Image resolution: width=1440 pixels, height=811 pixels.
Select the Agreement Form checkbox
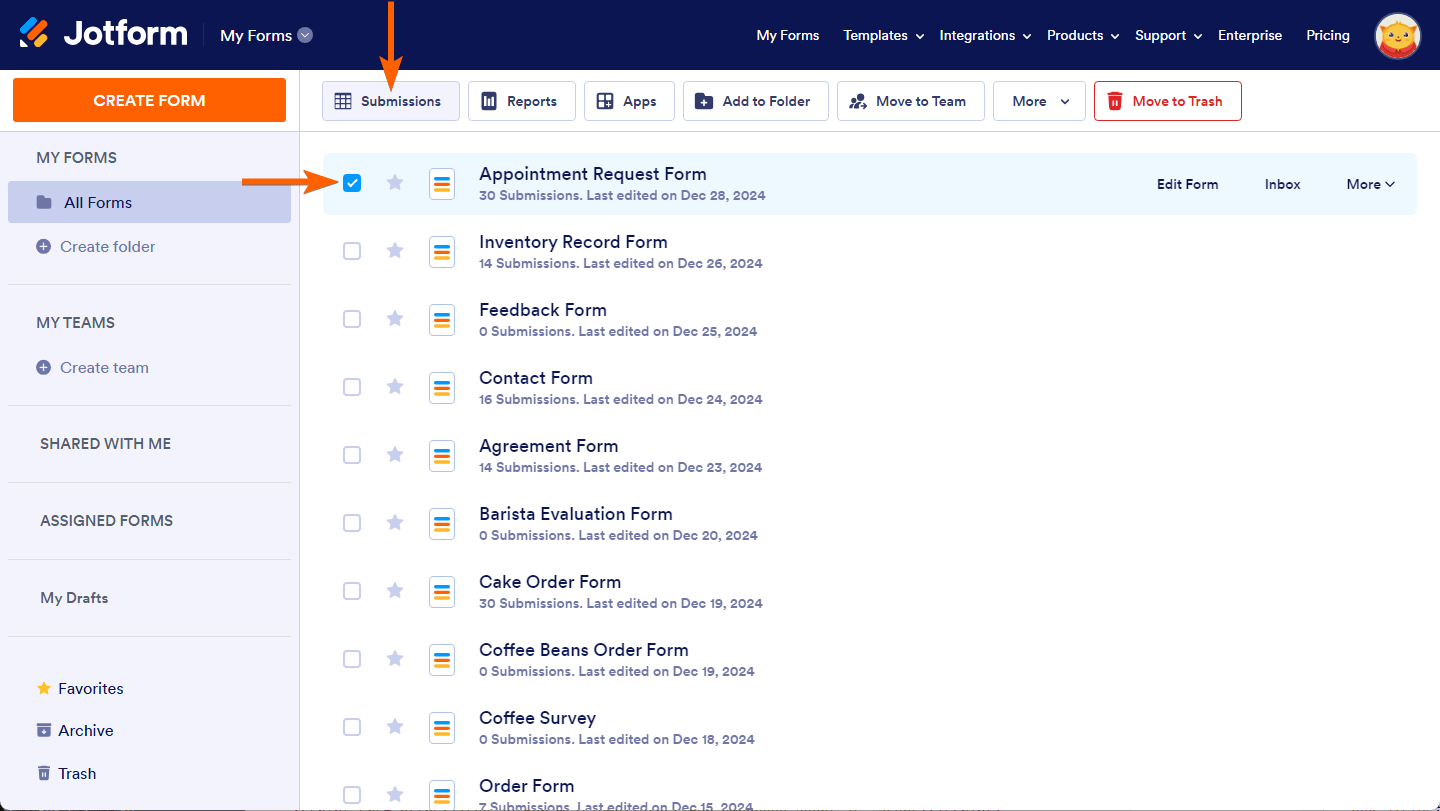pyautogui.click(x=352, y=455)
